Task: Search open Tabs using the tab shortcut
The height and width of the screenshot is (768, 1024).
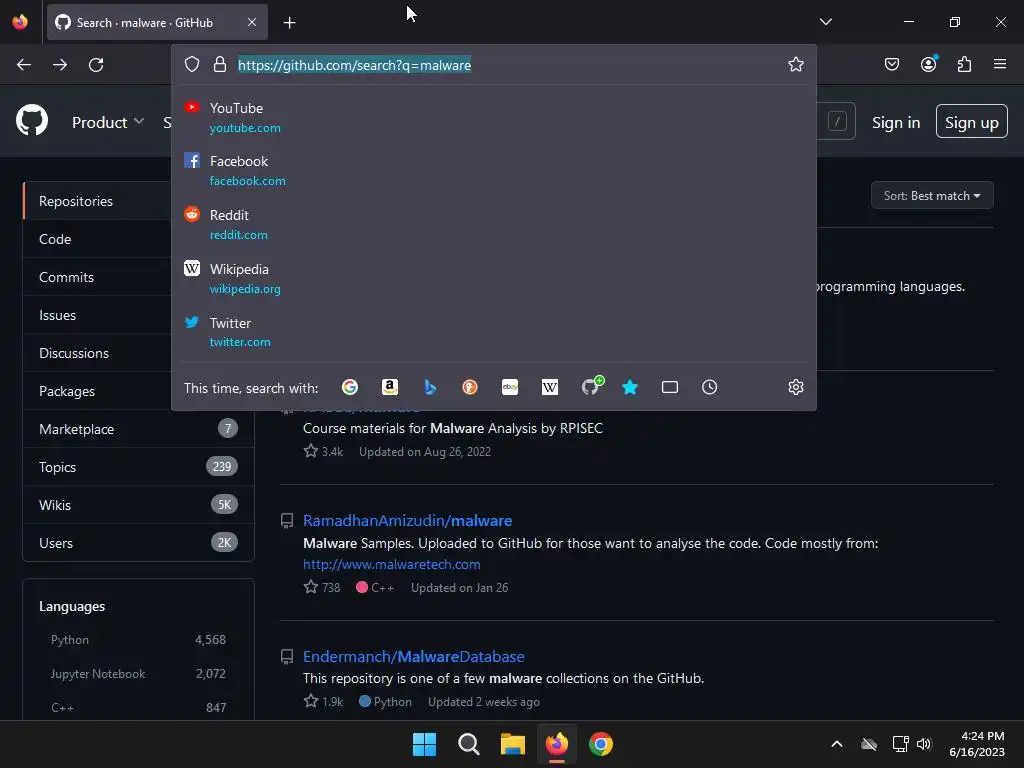Action: point(670,387)
